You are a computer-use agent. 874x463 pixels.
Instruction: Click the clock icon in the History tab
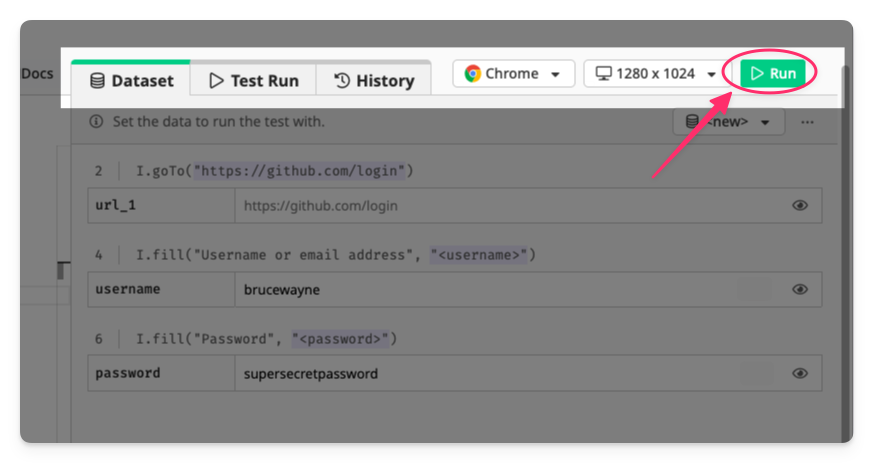(x=342, y=81)
